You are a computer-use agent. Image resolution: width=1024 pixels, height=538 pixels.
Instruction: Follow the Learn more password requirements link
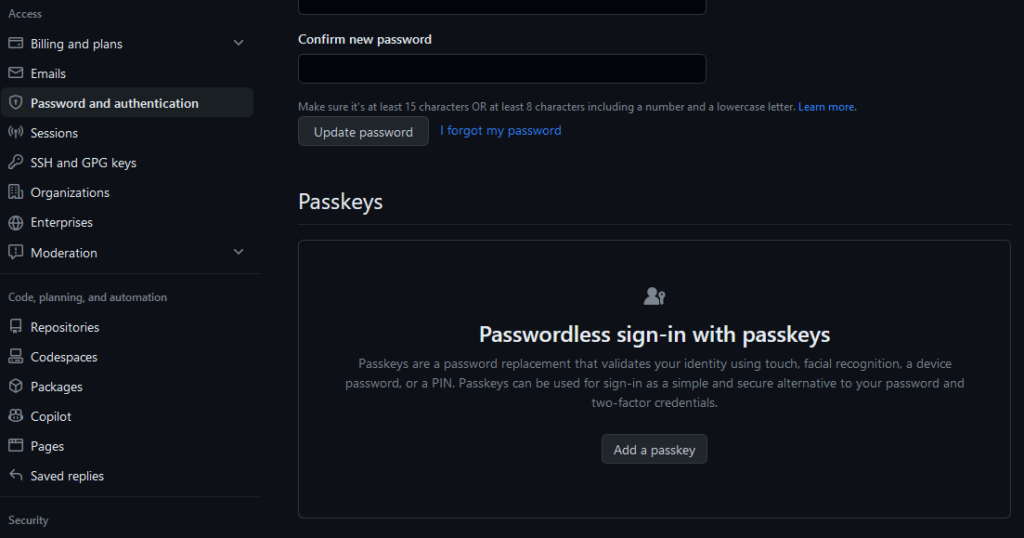coord(826,107)
